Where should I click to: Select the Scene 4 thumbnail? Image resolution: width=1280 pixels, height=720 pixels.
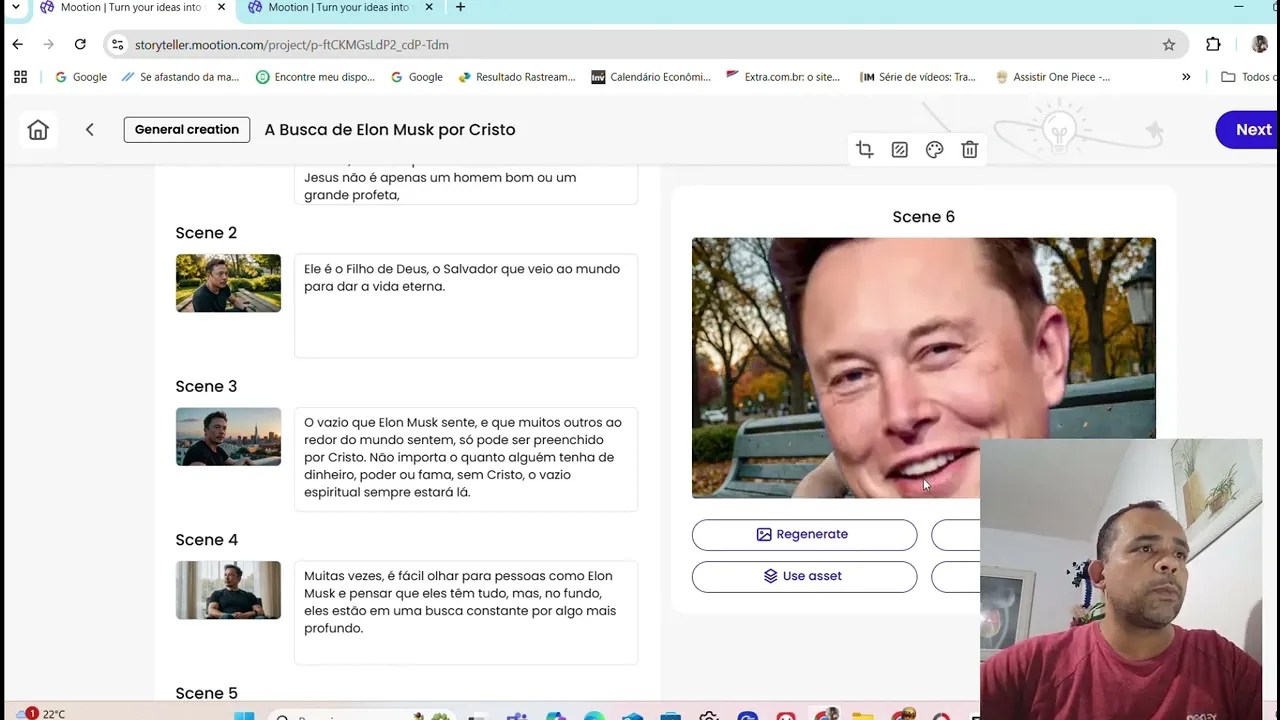(x=228, y=590)
